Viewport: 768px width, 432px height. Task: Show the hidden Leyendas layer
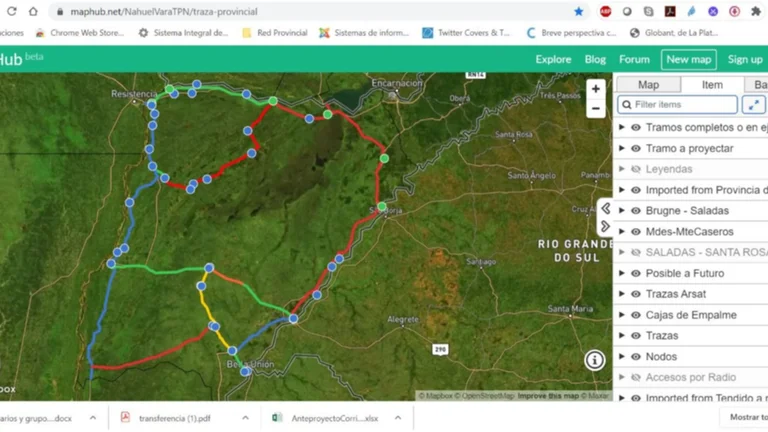coord(636,169)
